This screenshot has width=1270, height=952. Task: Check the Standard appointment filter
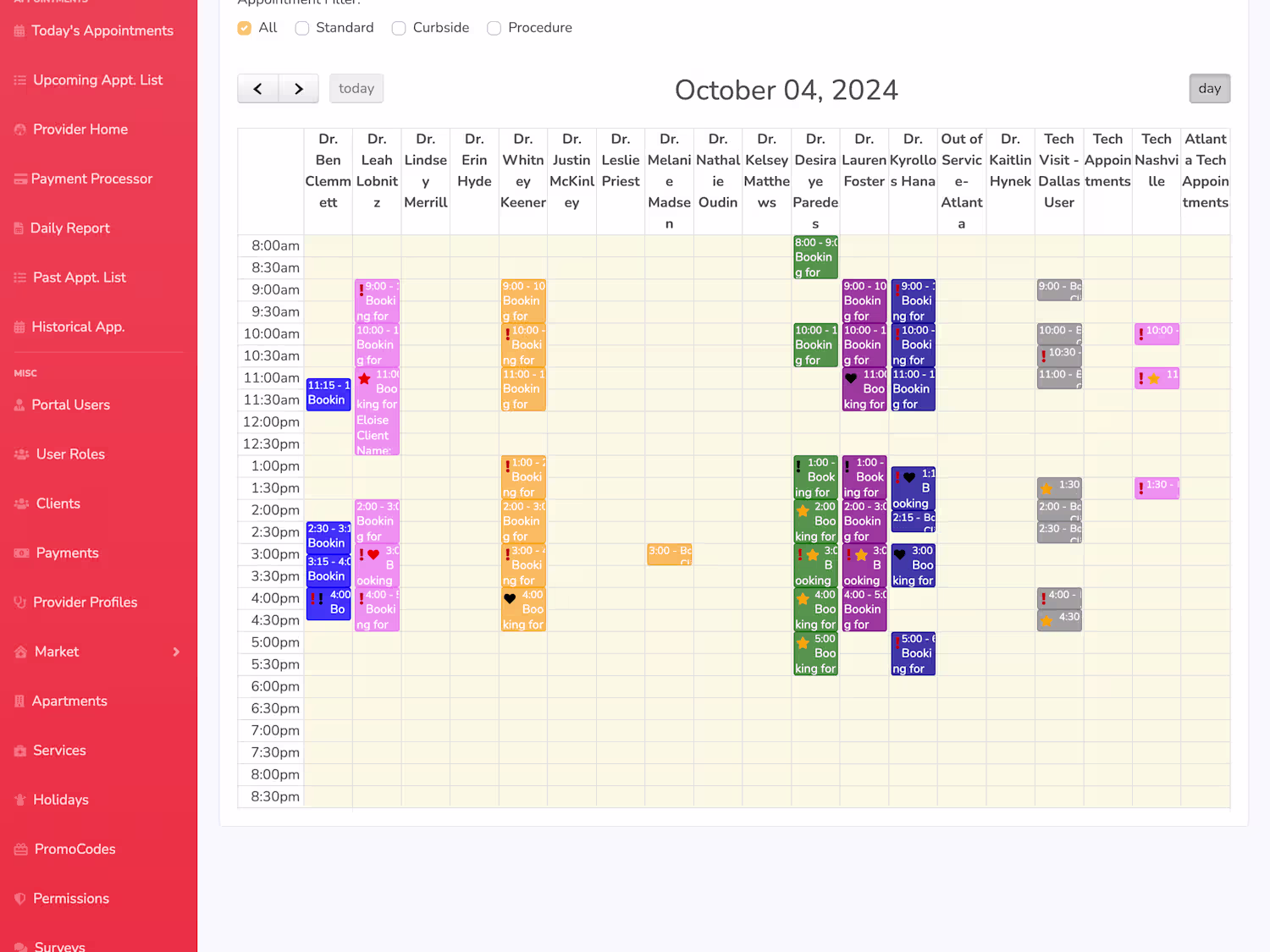[302, 28]
